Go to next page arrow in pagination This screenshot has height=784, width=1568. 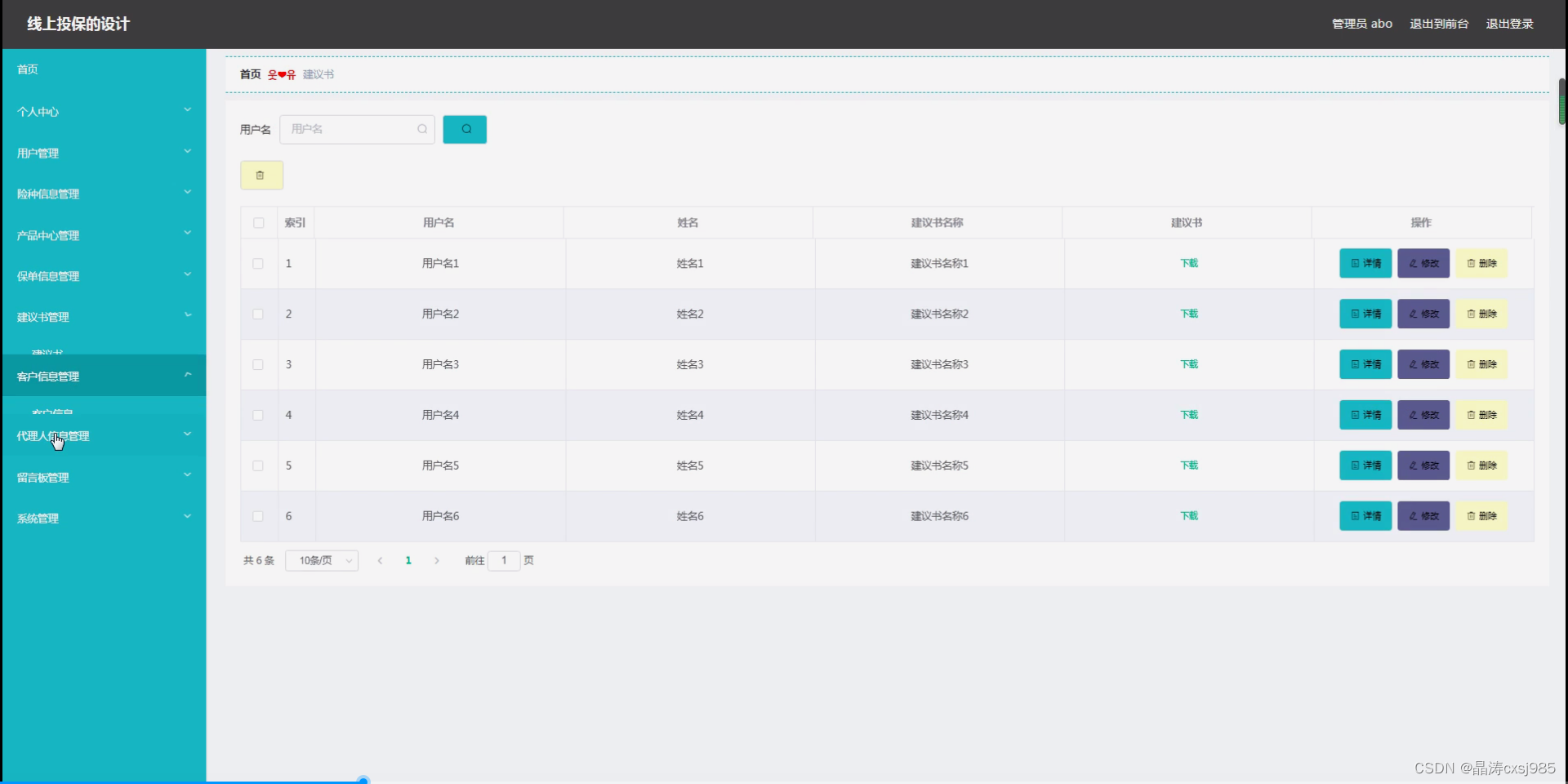click(x=437, y=560)
